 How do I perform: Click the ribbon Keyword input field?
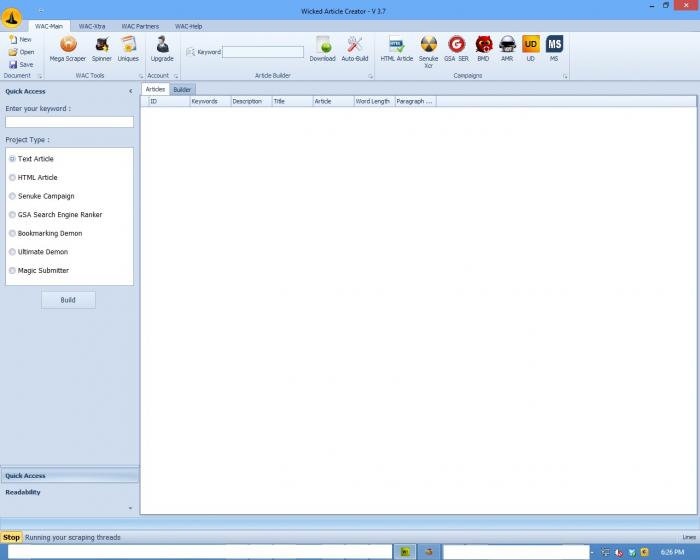pyautogui.click(x=263, y=52)
